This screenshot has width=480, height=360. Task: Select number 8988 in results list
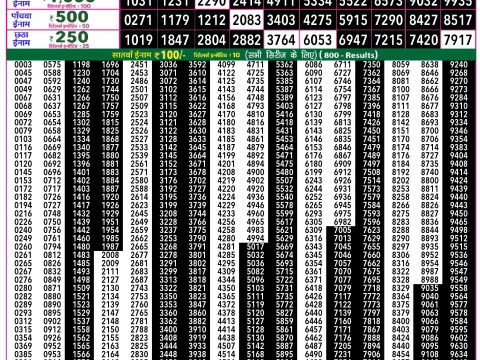click(x=429, y=280)
